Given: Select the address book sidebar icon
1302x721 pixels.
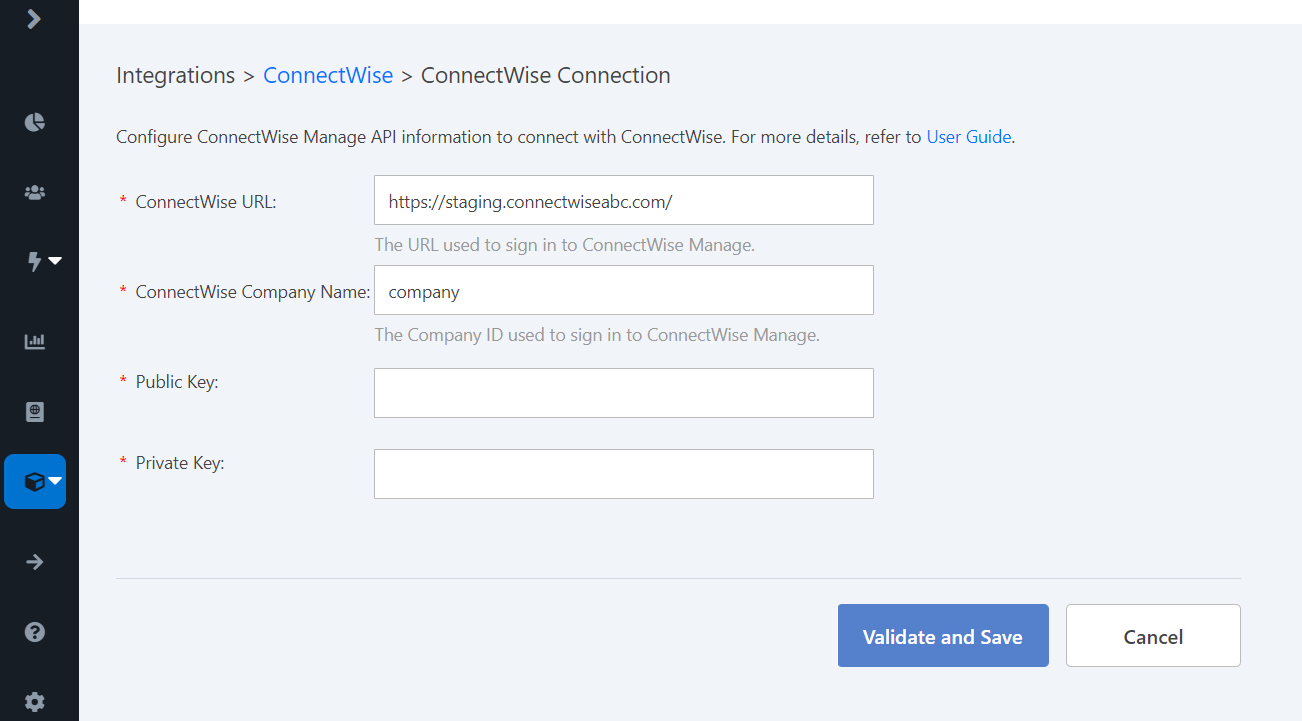Looking at the screenshot, I should point(34,411).
